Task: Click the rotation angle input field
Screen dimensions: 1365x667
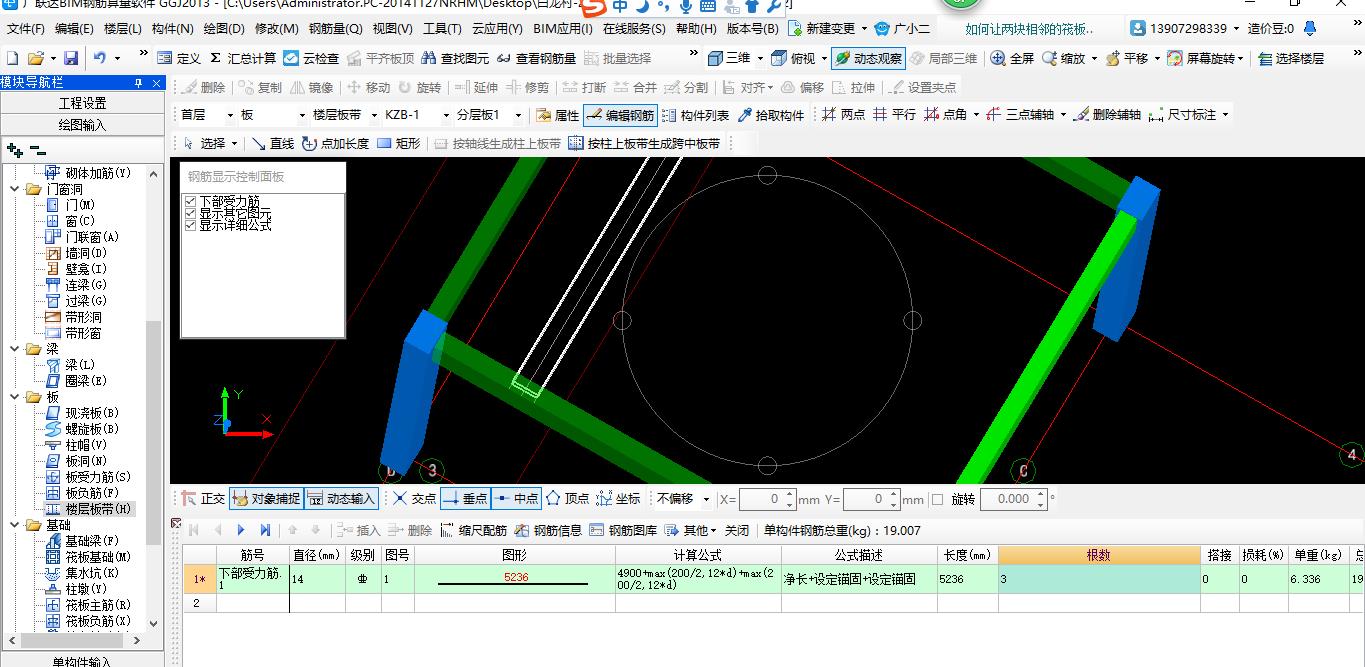Action: (1013, 499)
